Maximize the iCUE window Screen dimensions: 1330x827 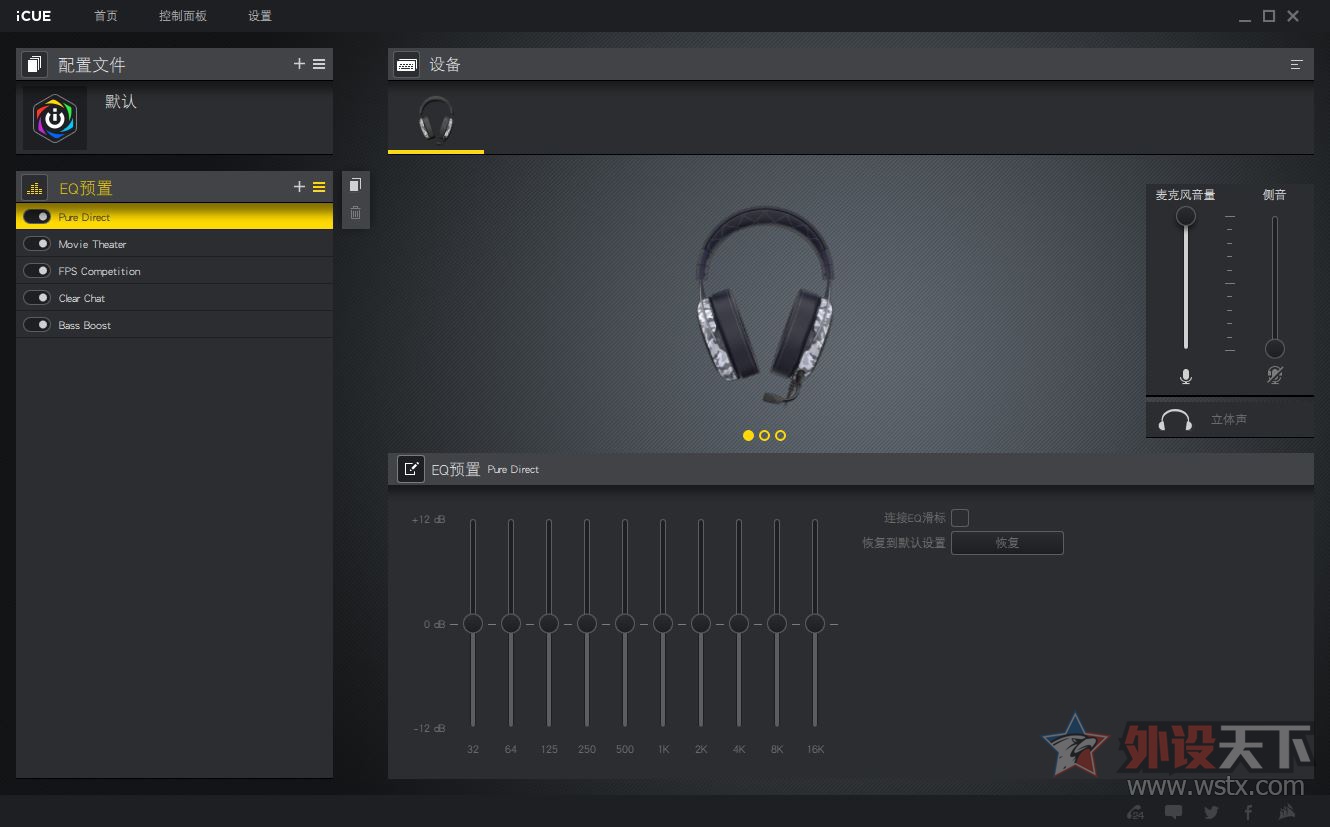(x=1269, y=16)
